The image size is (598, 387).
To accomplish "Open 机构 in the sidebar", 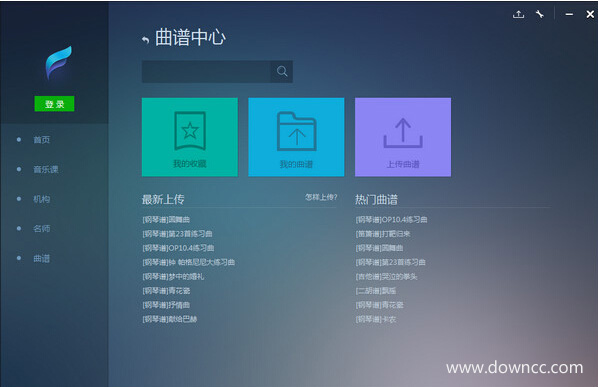I will pos(42,199).
